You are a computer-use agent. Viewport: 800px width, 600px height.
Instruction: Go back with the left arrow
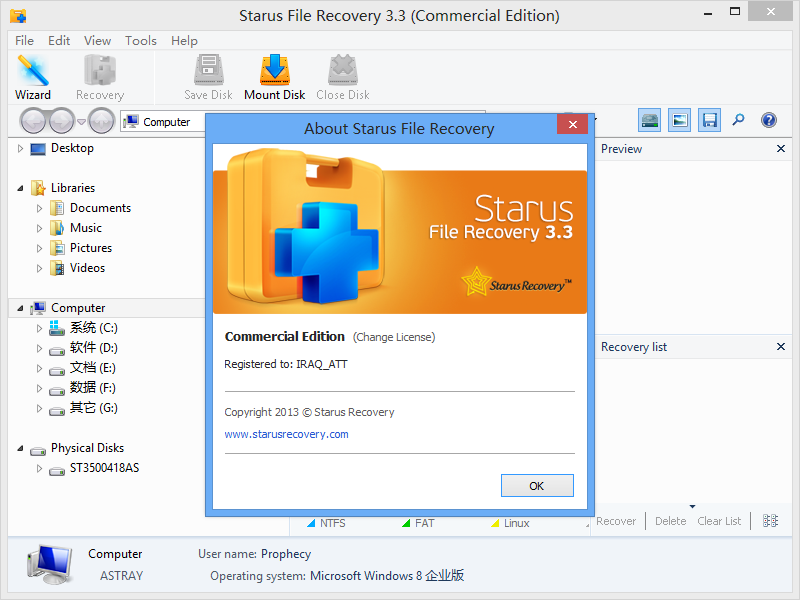(34, 121)
